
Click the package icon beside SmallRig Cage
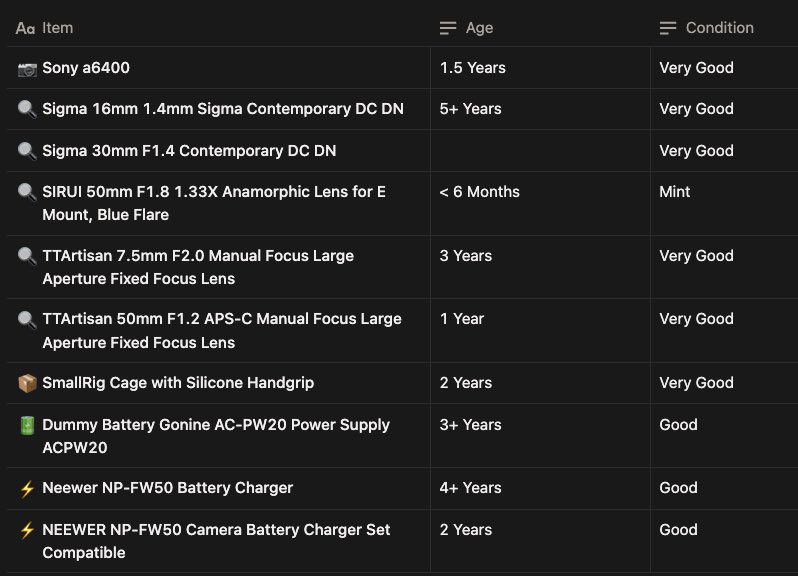tap(27, 383)
